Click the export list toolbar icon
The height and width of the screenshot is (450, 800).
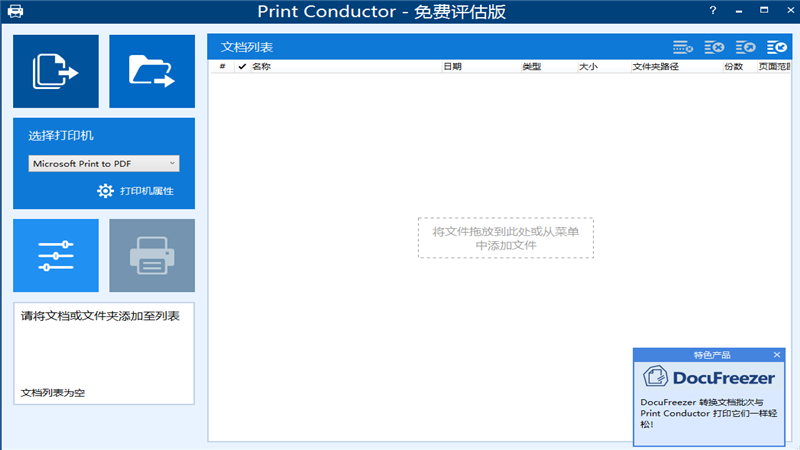745,47
